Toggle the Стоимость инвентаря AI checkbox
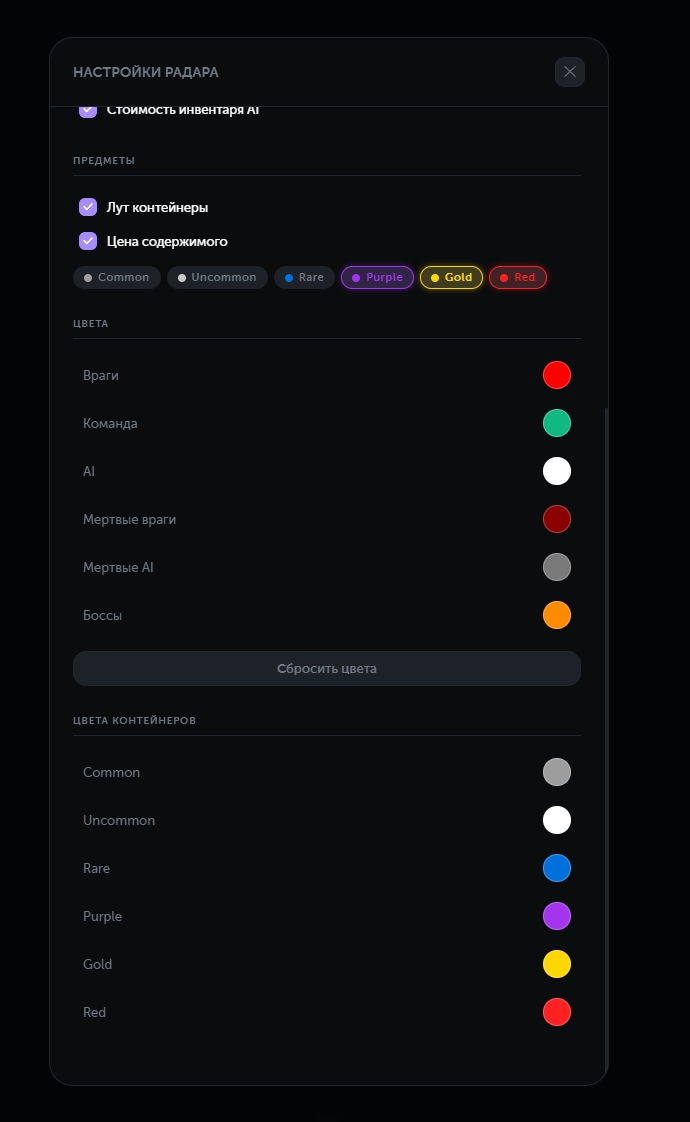This screenshot has height=1122, width=690. pyautogui.click(x=88, y=111)
